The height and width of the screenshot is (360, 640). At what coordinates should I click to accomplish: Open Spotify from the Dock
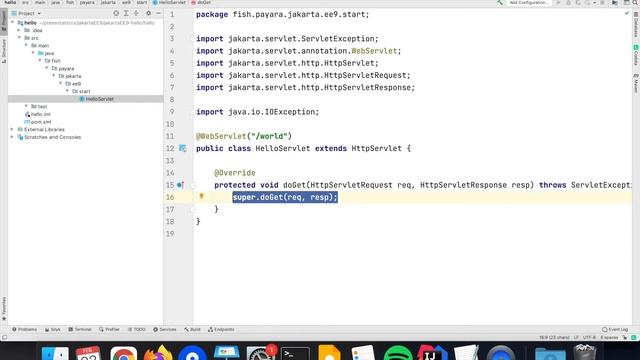(x=398, y=353)
